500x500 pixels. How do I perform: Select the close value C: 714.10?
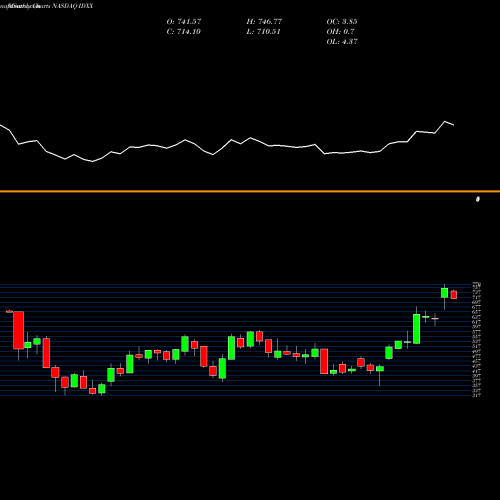click(x=183, y=32)
